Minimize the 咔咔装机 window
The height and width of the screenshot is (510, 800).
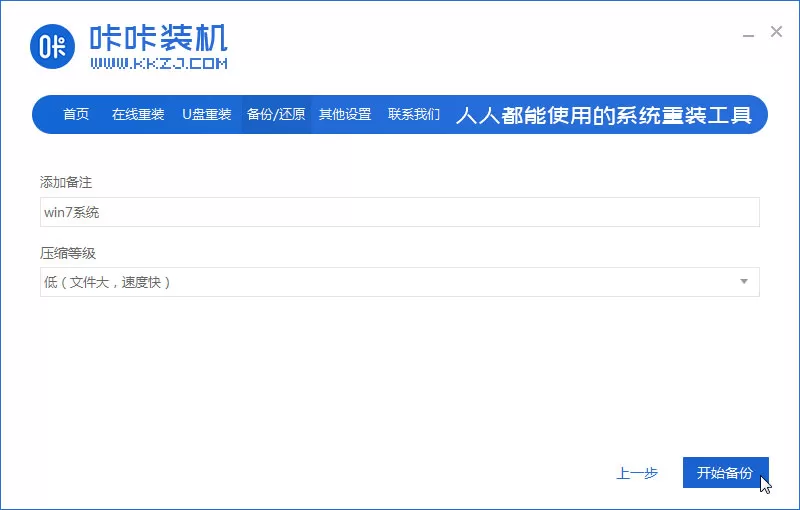(748, 35)
